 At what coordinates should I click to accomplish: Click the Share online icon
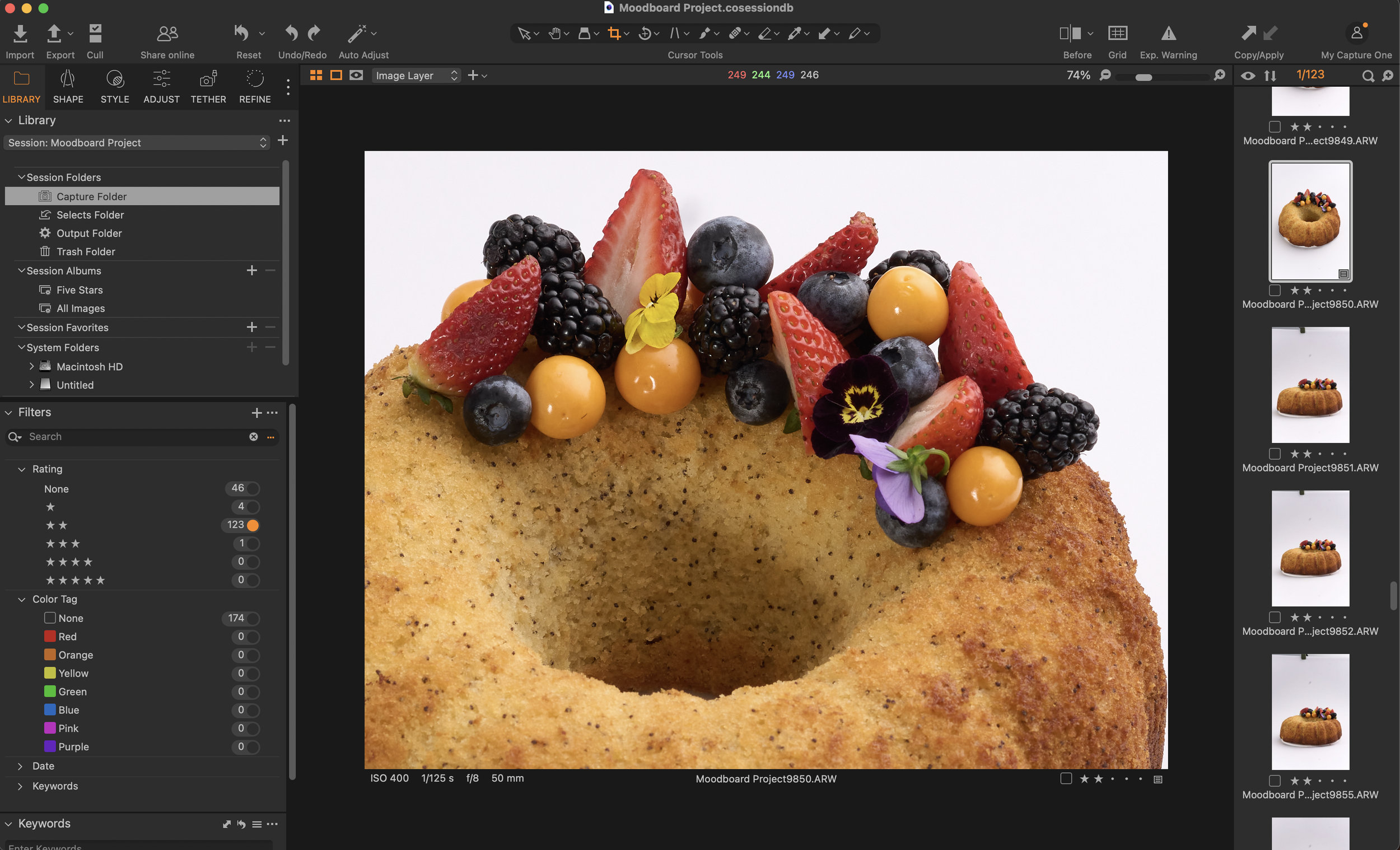pyautogui.click(x=167, y=34)
